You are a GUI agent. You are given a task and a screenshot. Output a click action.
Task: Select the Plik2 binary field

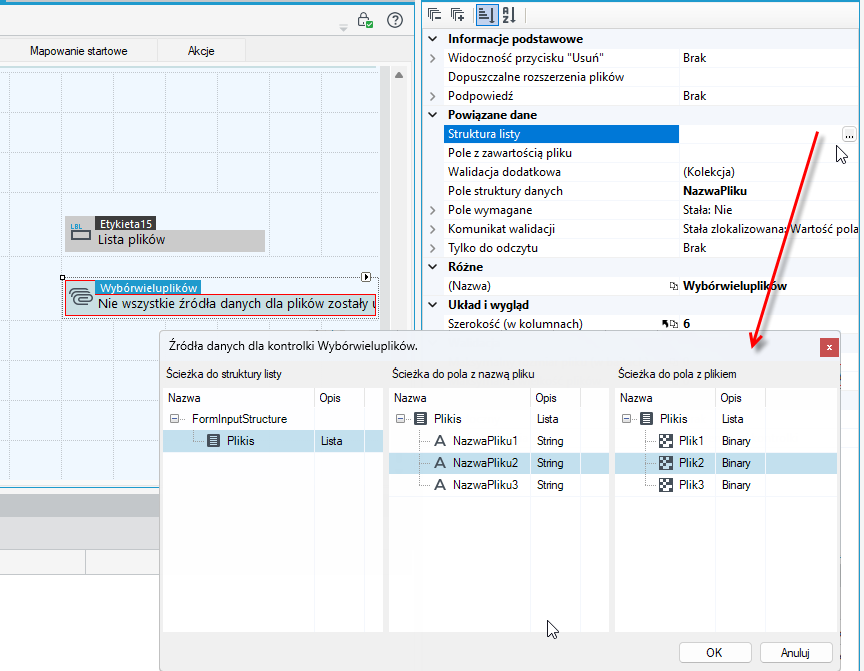point(691,463)
